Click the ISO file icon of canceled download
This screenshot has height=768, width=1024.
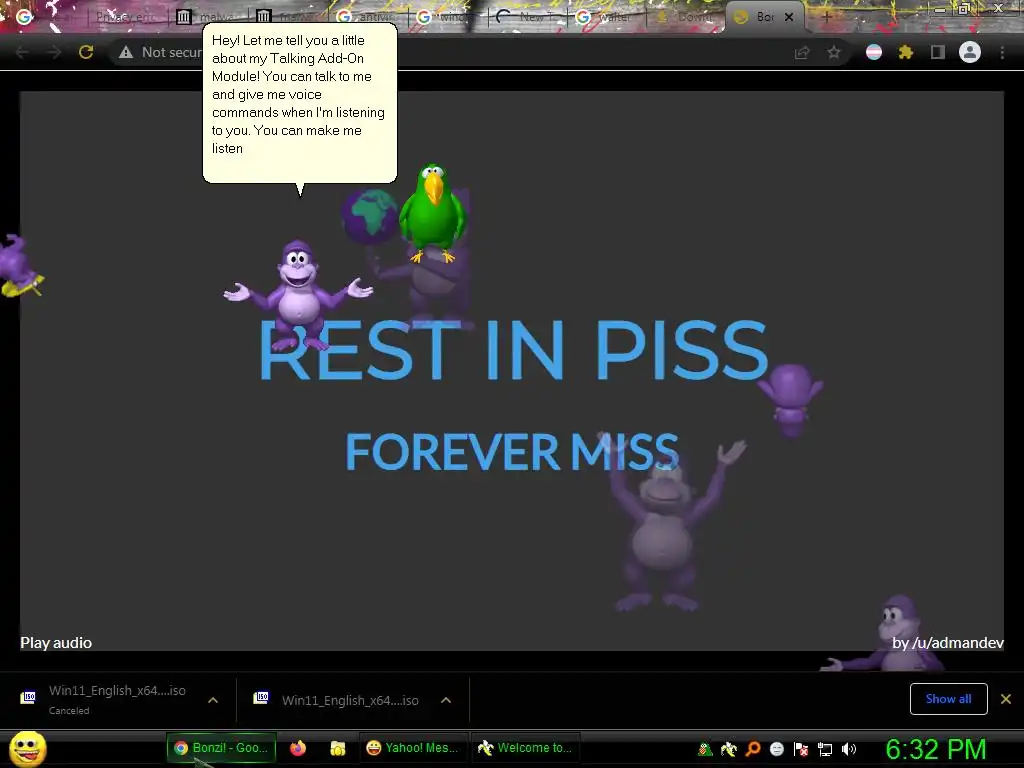point(28,697)
